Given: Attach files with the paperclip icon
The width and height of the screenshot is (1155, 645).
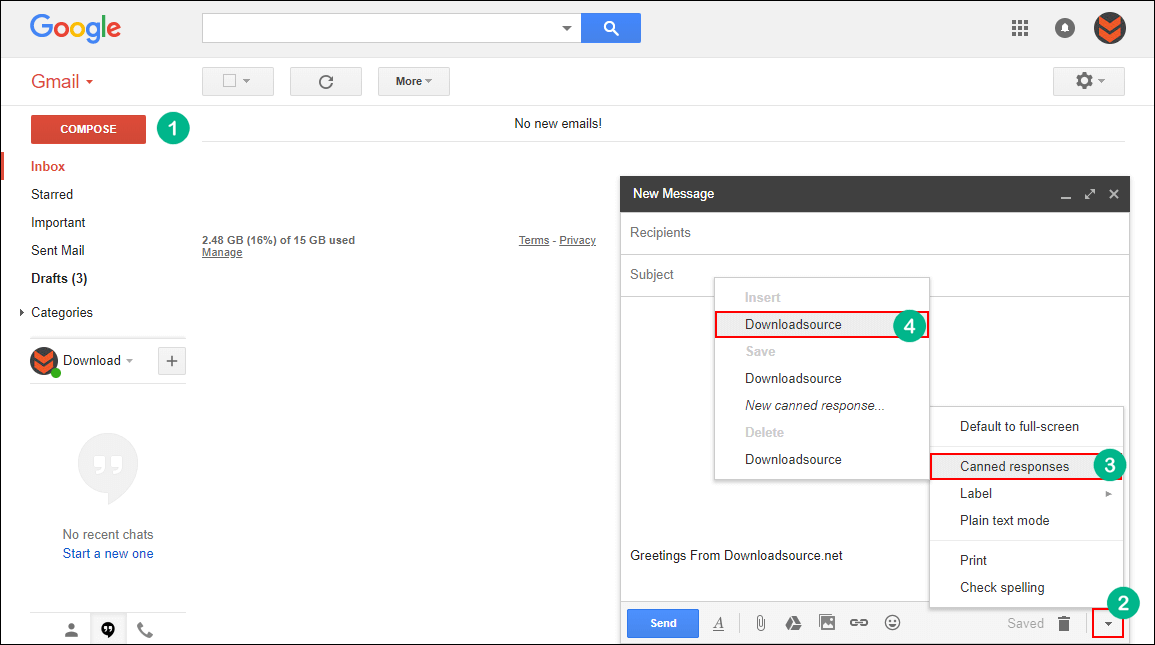Looking at the screenshot, I should [x=760, y=624].
